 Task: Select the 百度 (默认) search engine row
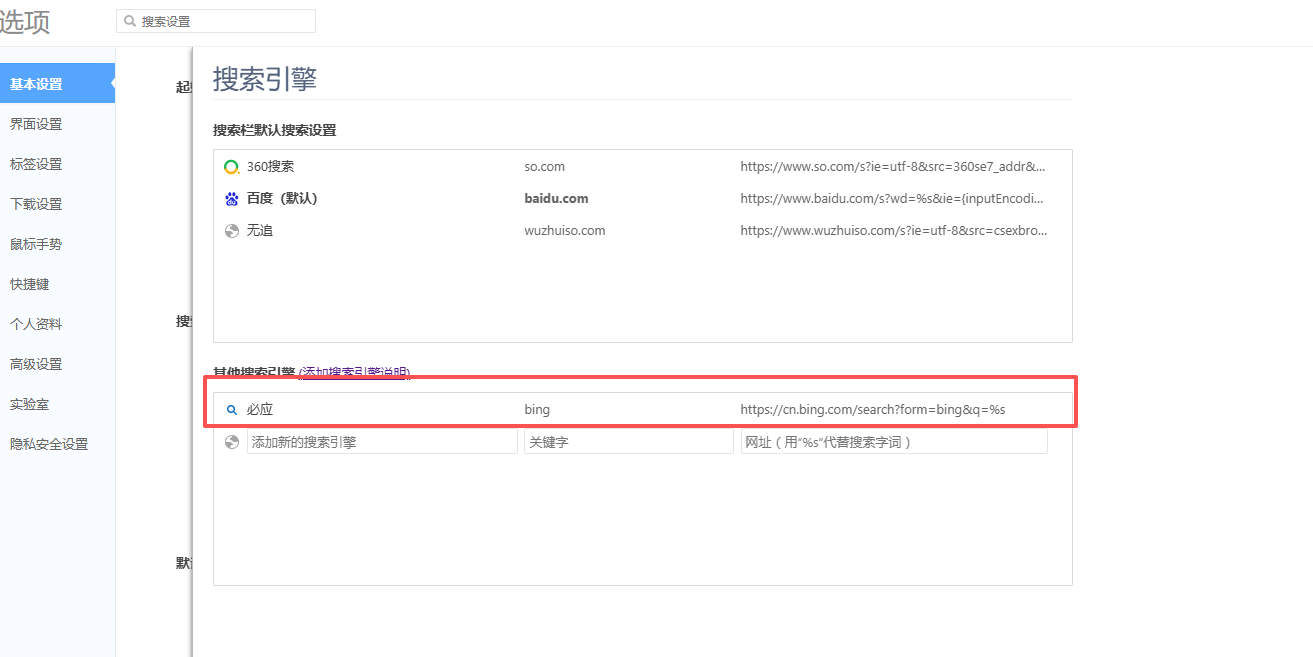click(642, 199)
